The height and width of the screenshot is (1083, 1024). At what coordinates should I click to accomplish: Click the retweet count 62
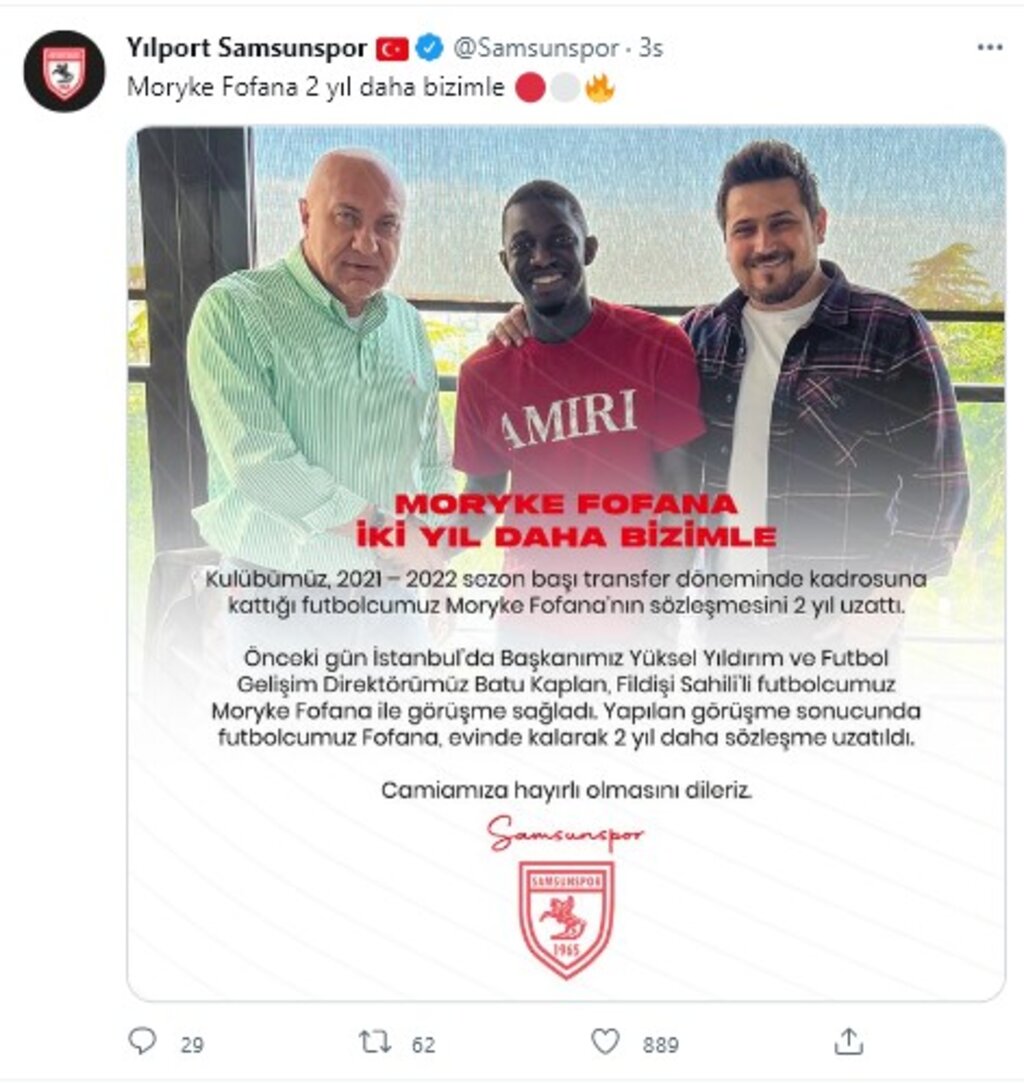click(423, 1044)
